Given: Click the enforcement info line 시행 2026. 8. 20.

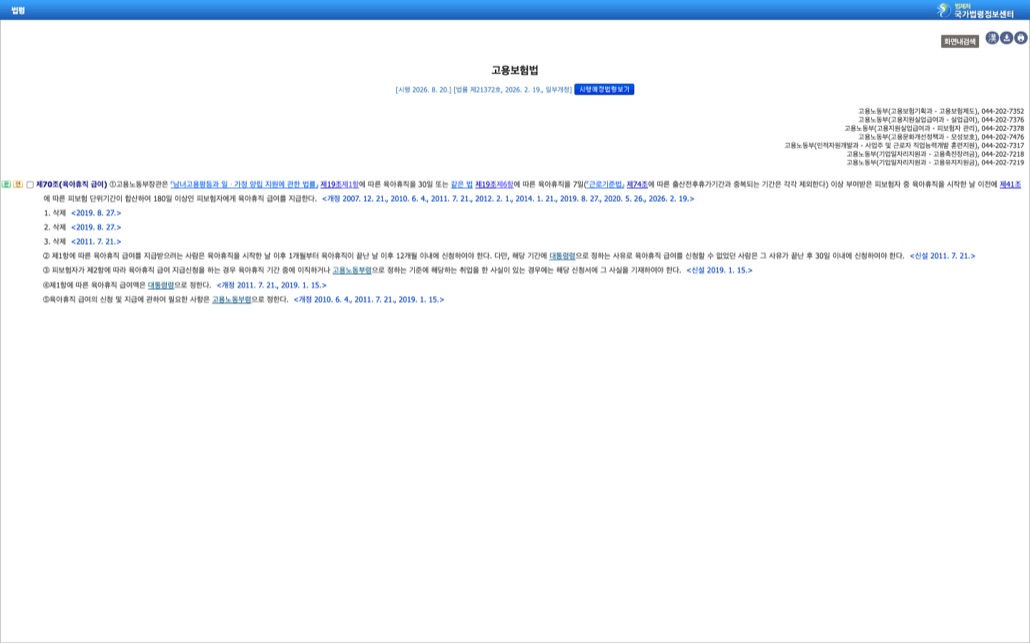Looking at the screenshot, I should coord(483,89).
